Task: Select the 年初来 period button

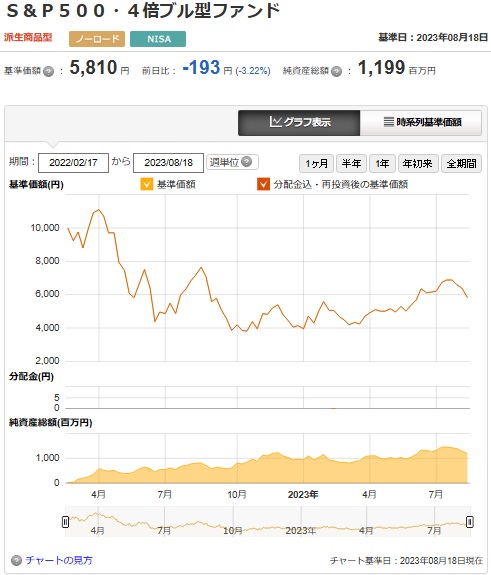Action: [418, 163]
